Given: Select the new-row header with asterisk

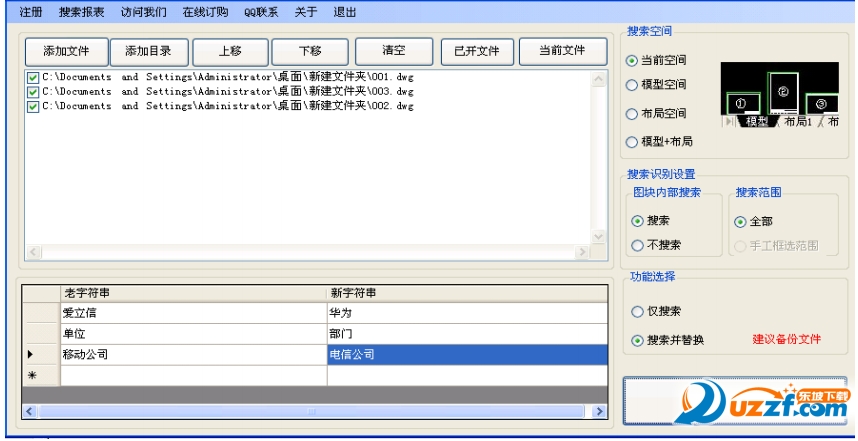Looking at the screenshot, I should pyautogui.click(x=41, y=375).
